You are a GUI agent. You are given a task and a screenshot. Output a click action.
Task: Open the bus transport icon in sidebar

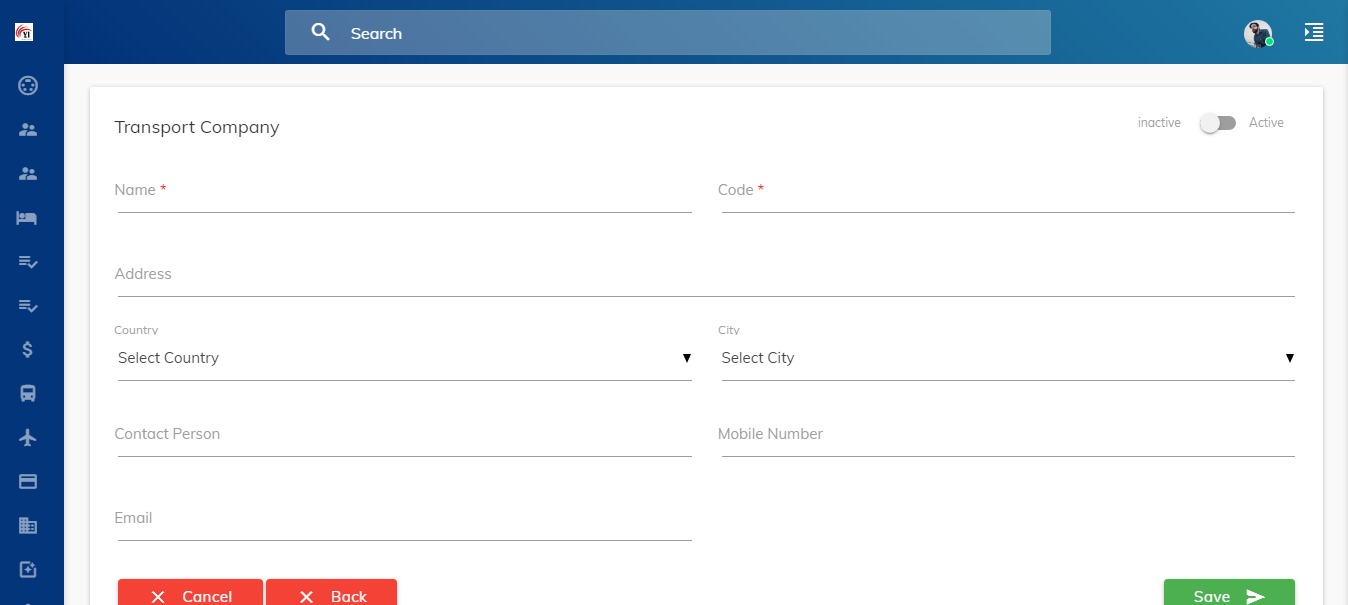click(28, 394)
